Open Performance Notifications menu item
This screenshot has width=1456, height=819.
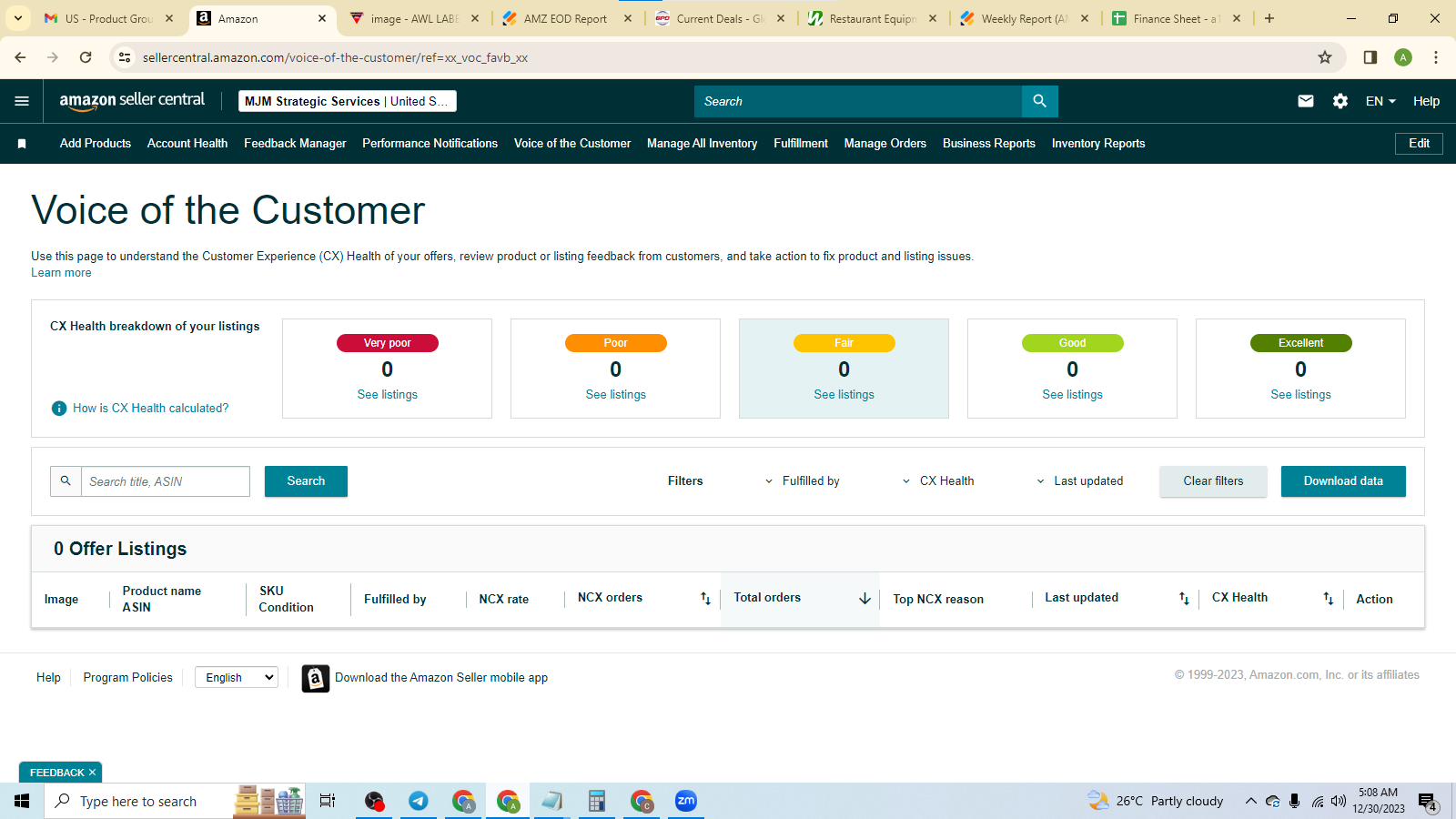click(430, 144)
